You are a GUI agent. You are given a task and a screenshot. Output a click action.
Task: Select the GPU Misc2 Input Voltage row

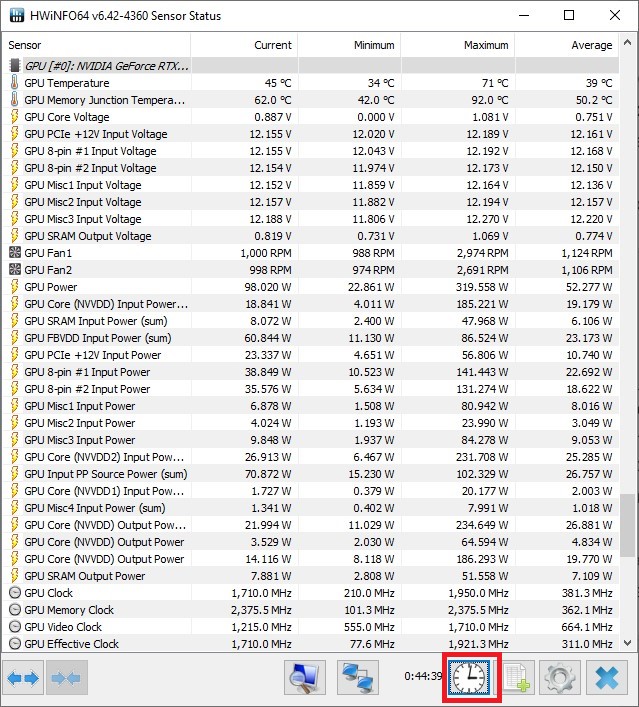click(311, 202)
